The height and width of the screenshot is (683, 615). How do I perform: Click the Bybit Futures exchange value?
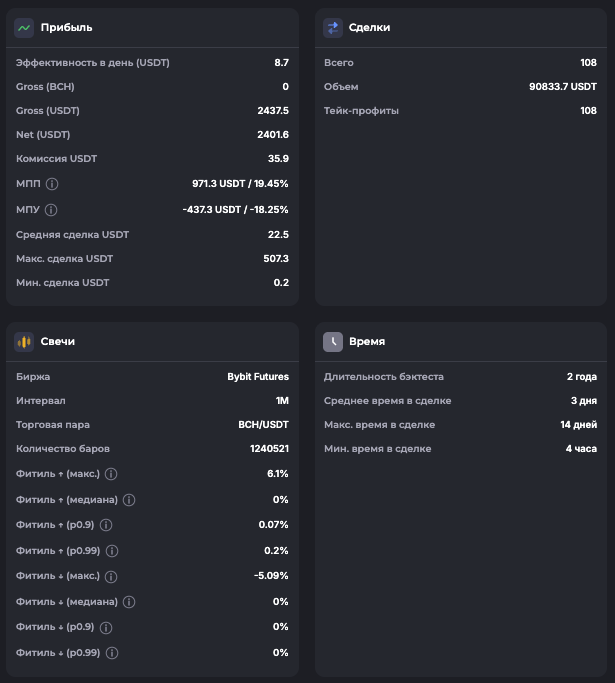point(258,377)
